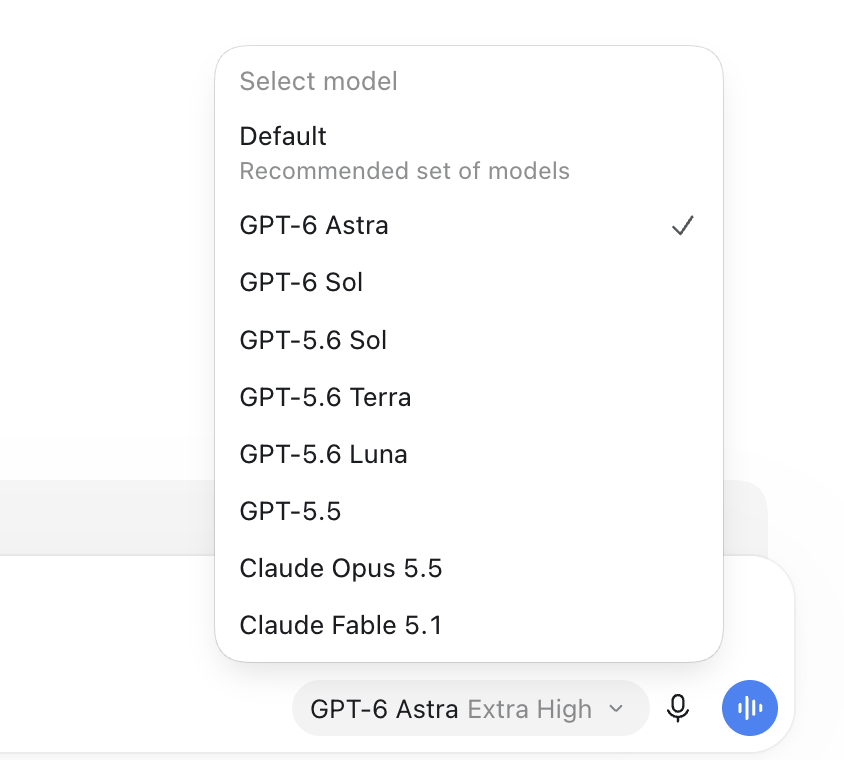
Task: Click the microphone dictation icon
Action: coord(678,708)
